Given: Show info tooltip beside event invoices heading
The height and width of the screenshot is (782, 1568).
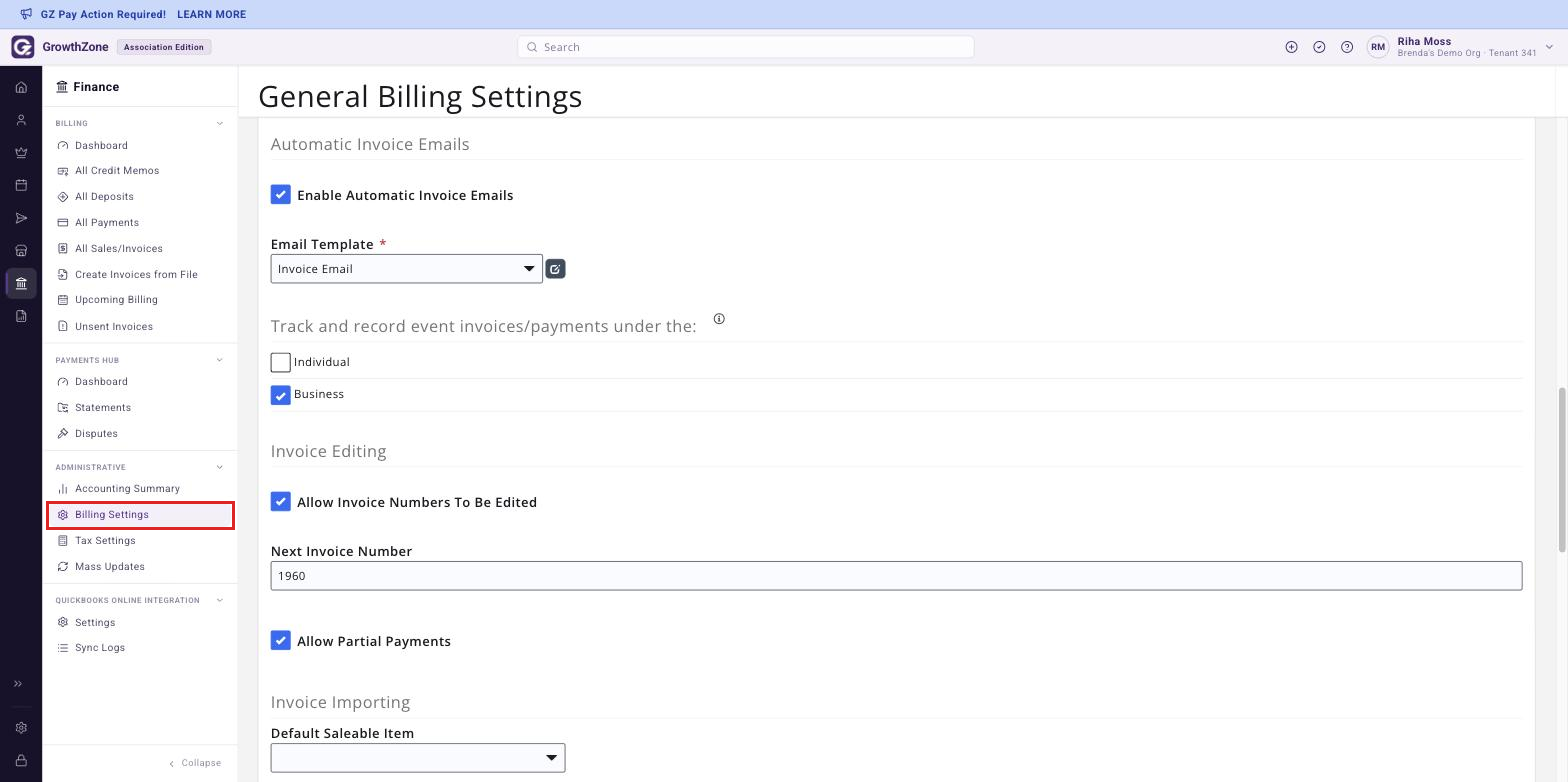Looking at the screenshot, I should pos(719,319).
